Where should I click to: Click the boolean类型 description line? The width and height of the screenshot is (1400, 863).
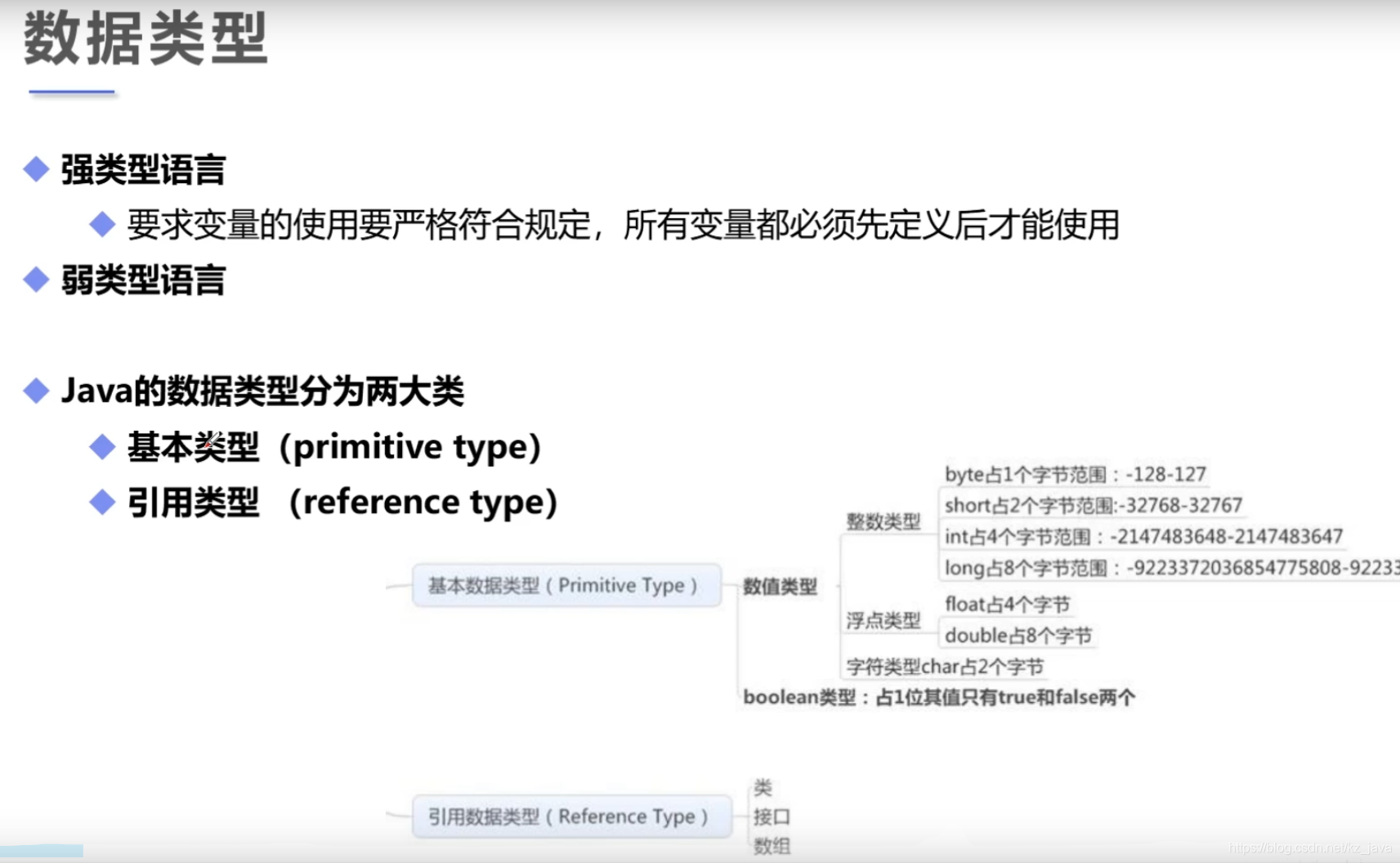click(x=939, y=697)
